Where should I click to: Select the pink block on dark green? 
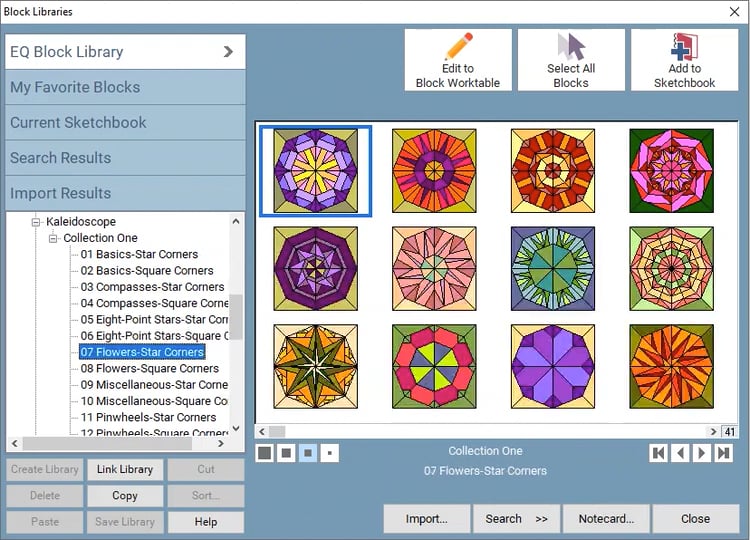672,171
